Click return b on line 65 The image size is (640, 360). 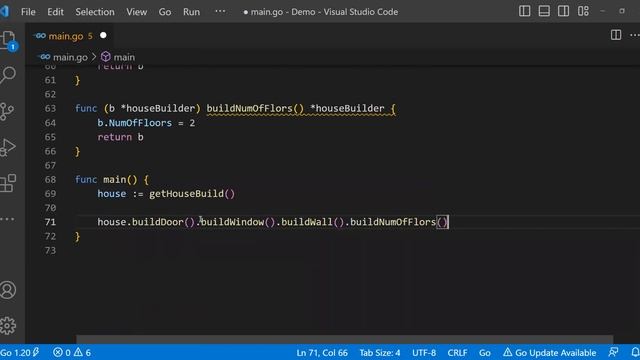coord(120,137)
